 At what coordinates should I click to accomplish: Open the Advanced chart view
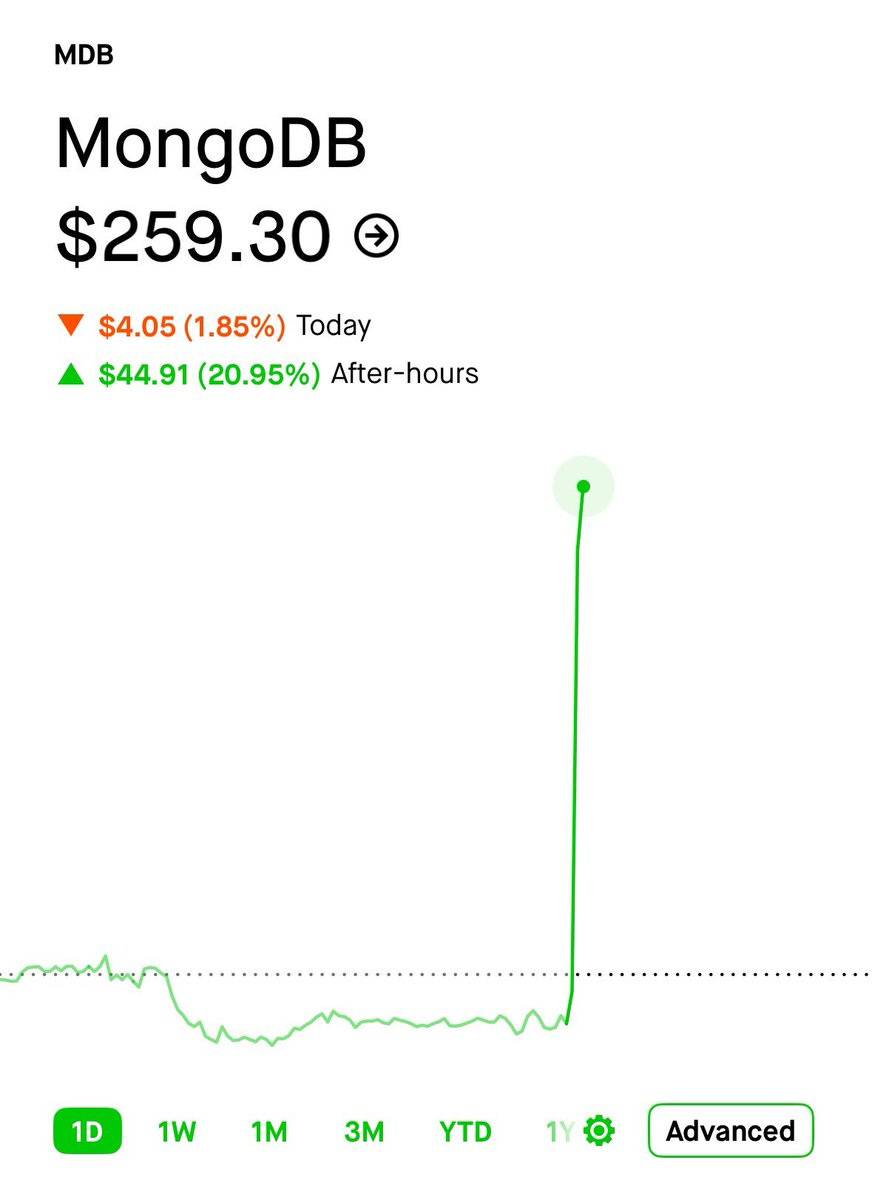(x=730, y=1131)
